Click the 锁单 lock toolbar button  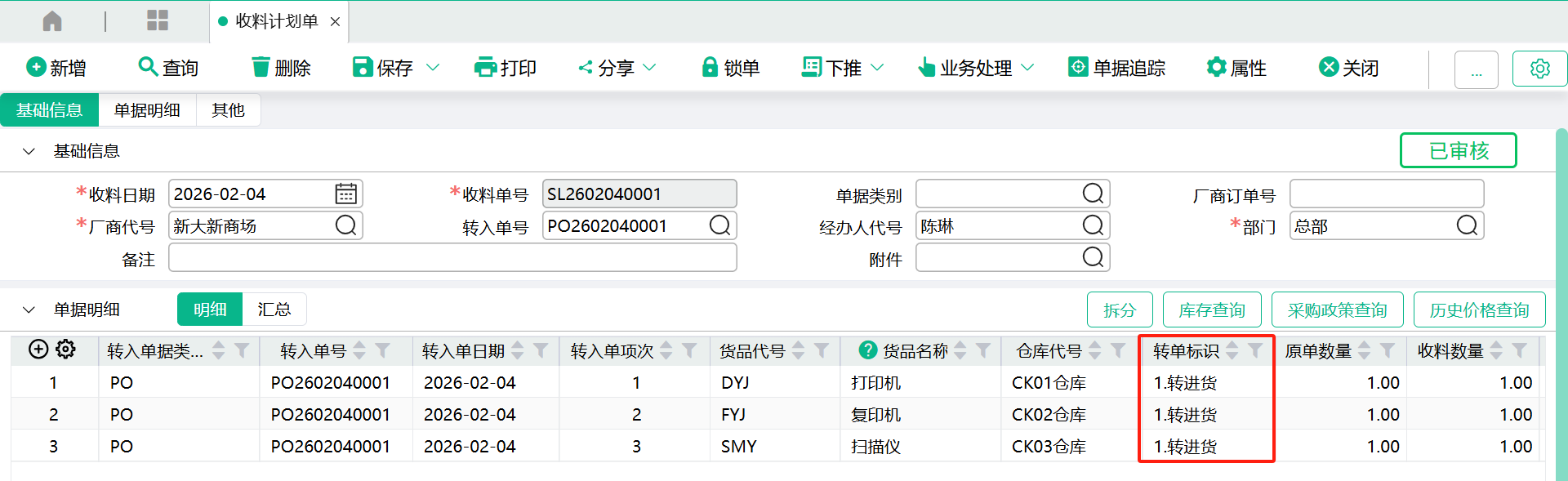pyautogui.click(x=731, y=68)
